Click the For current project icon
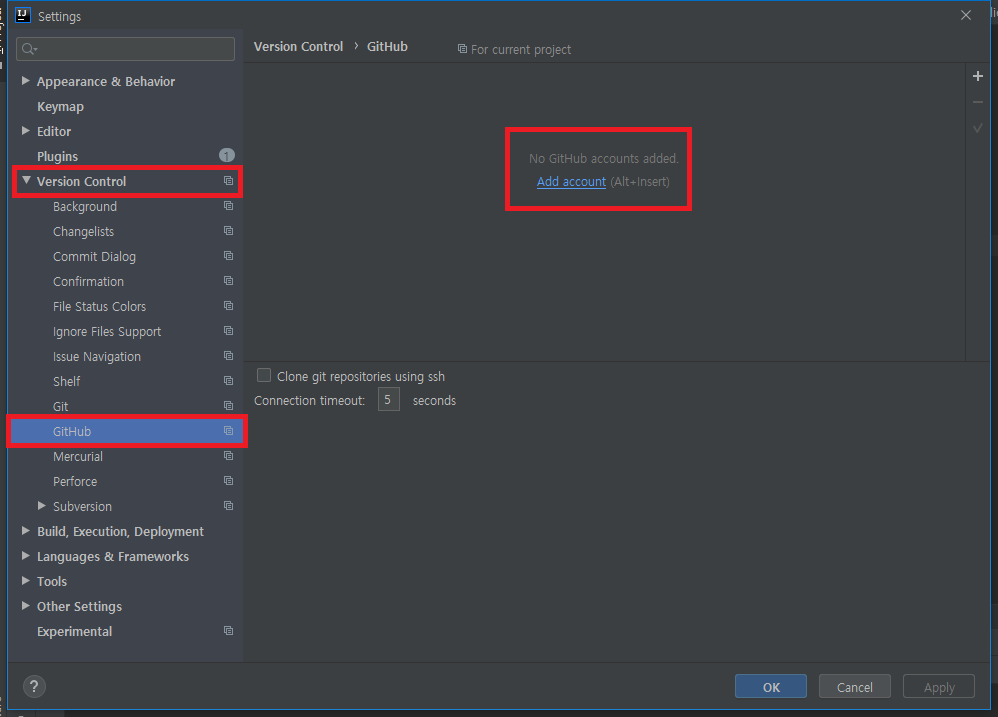 (x=463, y=49)
